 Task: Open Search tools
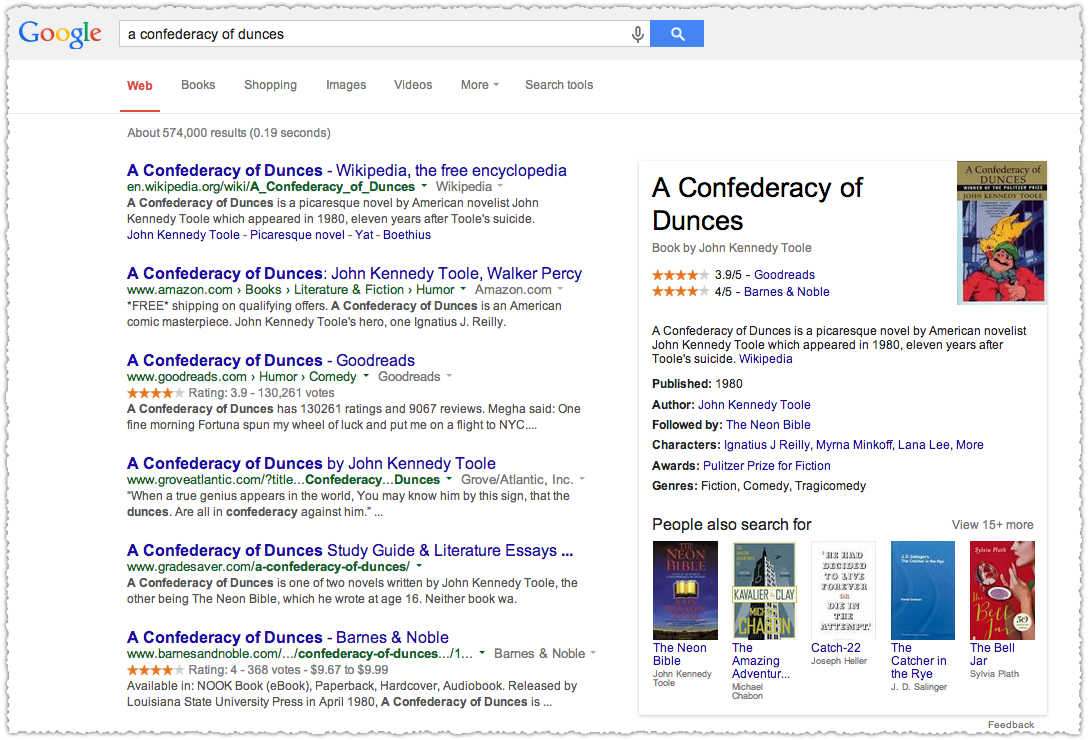[559, 85]
